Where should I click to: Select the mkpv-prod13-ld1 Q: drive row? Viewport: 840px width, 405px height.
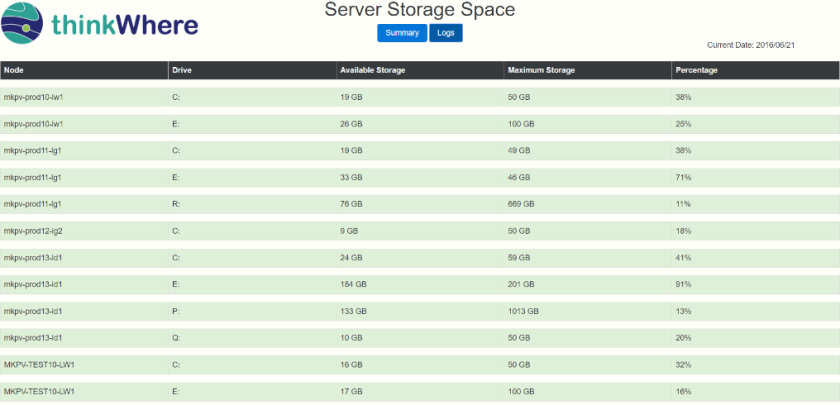coord(420,338)
